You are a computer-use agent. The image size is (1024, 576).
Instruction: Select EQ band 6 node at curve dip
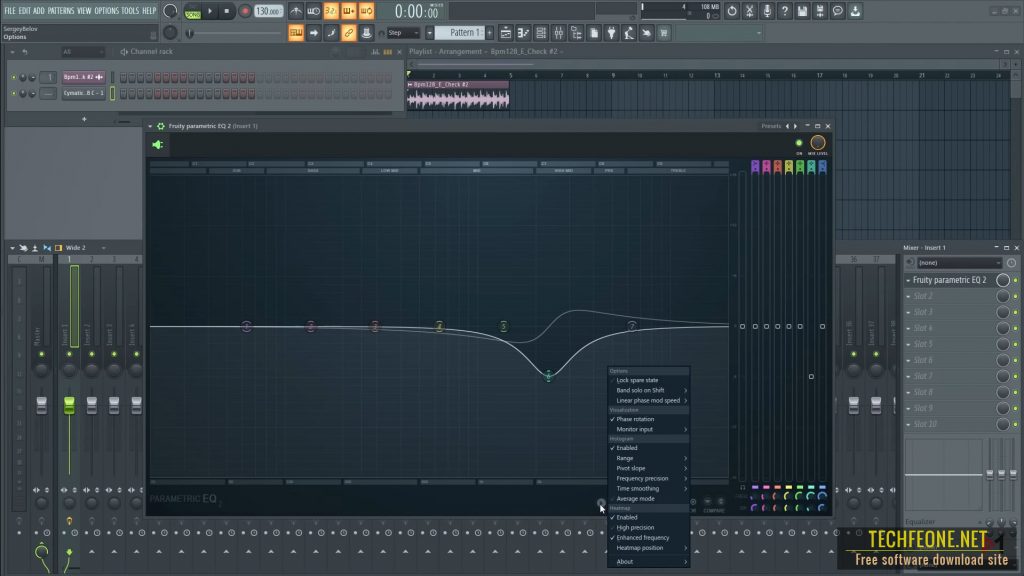coord(549,376)
